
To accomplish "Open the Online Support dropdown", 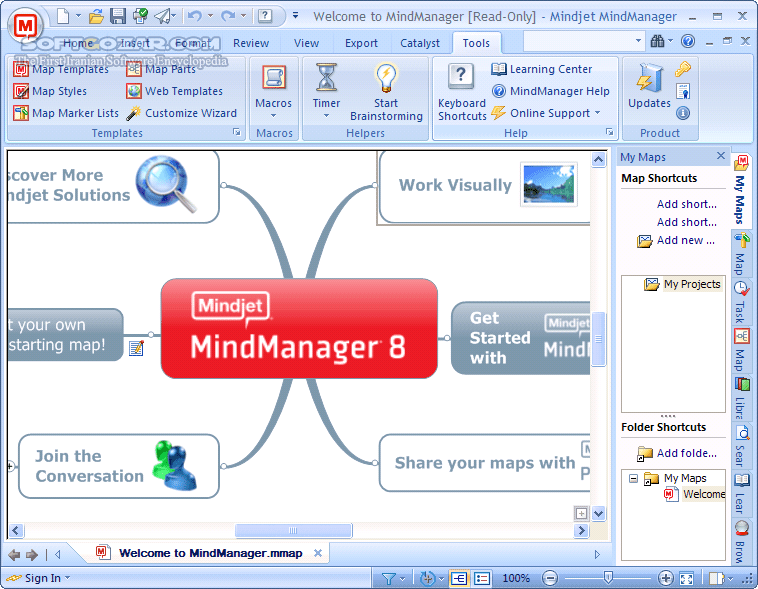I will point(547,113).
